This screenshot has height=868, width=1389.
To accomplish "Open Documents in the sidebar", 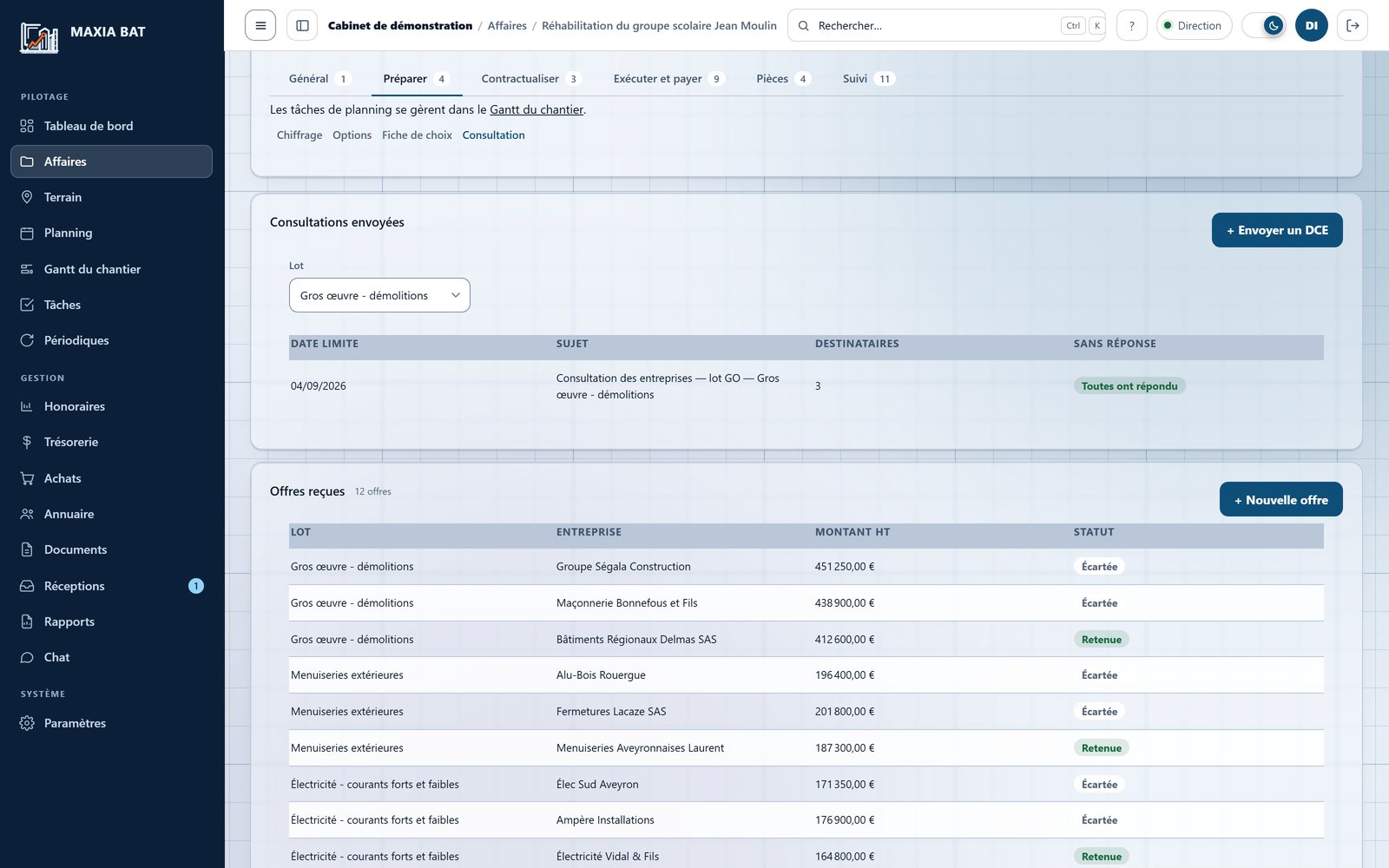I will click(111, 549).
